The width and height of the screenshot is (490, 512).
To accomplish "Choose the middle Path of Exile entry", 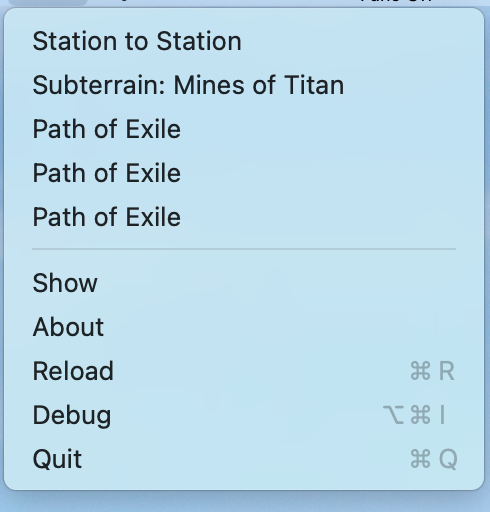I will point(244,173).
